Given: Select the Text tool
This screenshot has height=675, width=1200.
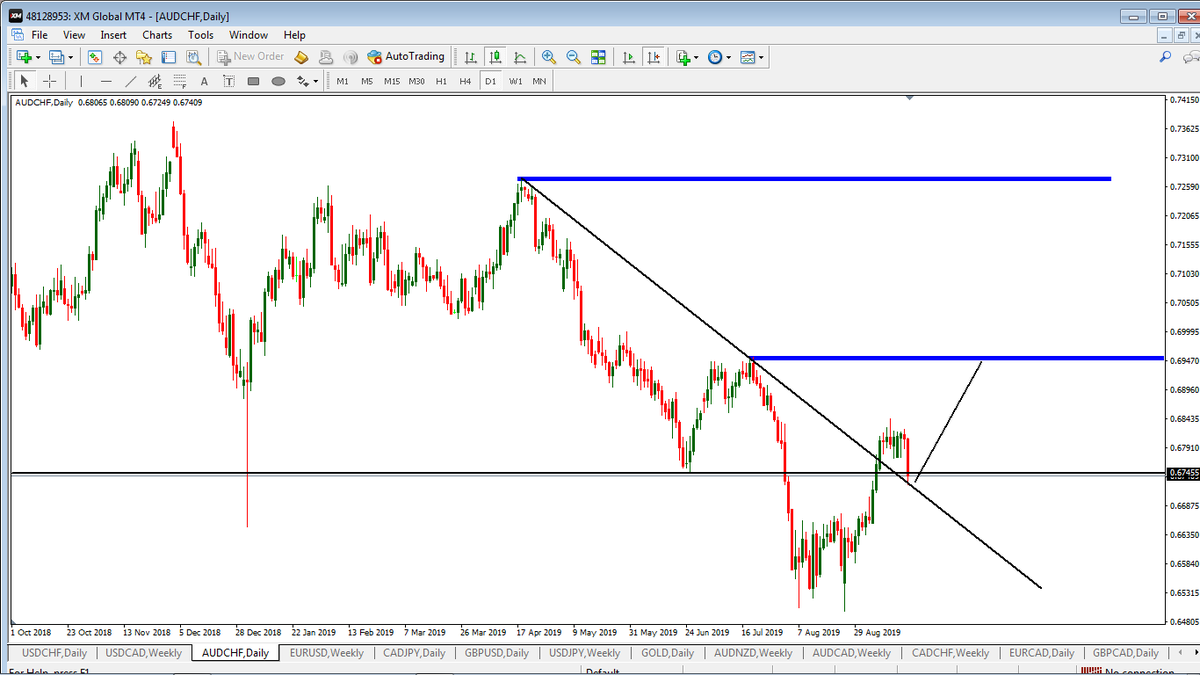Looking at the screenshot, I should click(x=204, y=81).
